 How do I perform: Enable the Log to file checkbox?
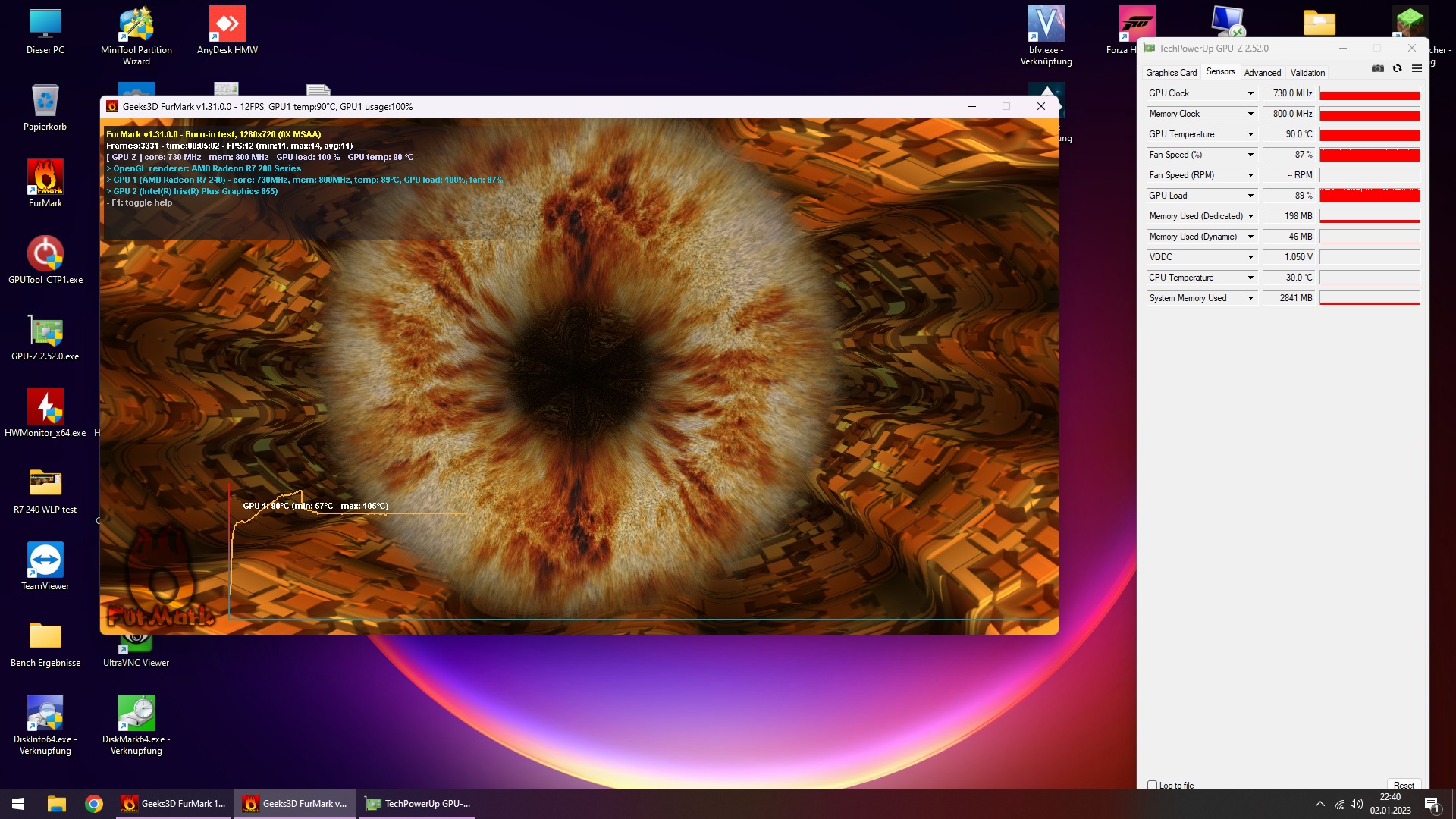[x=1153, y=785]
